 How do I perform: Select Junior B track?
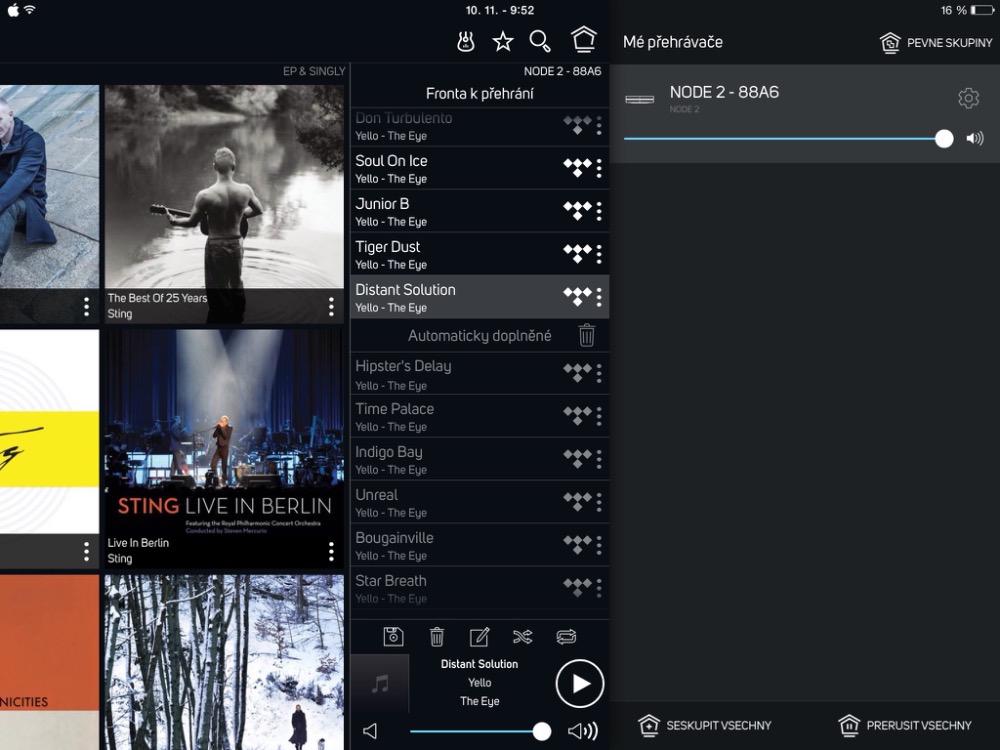[480, 211]
